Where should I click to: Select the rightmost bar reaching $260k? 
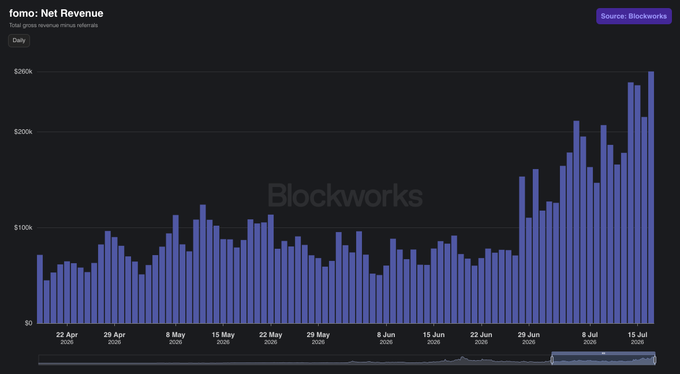click(x=651, y=197)
